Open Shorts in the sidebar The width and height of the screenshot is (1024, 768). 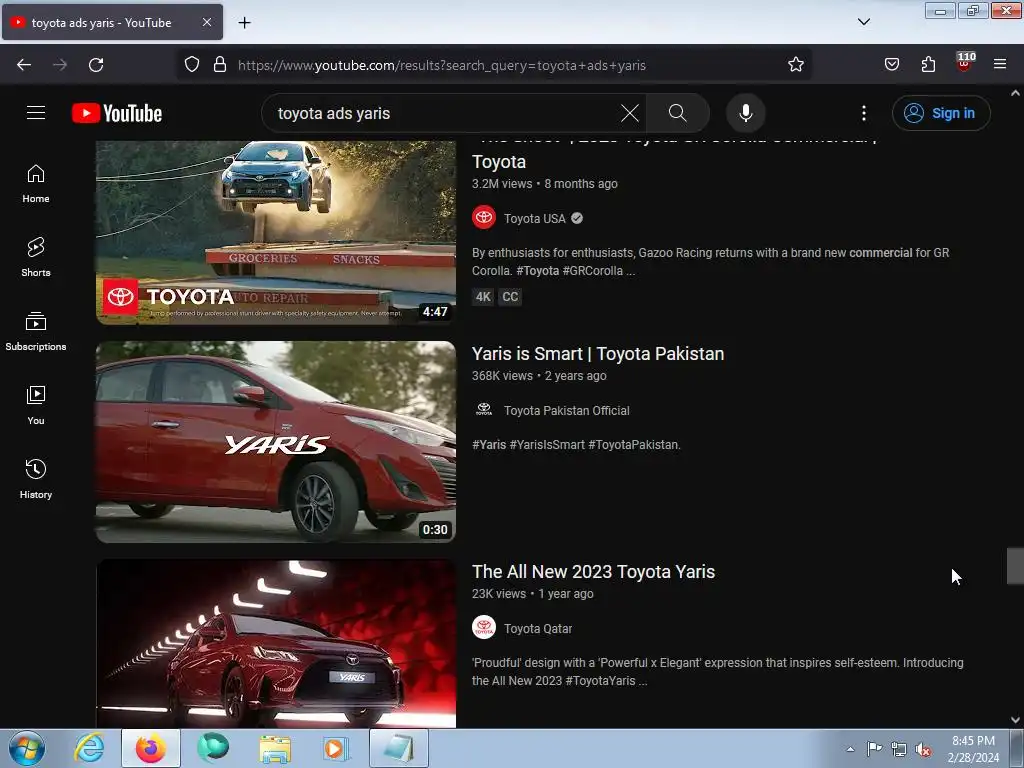(x=36, y=257)
